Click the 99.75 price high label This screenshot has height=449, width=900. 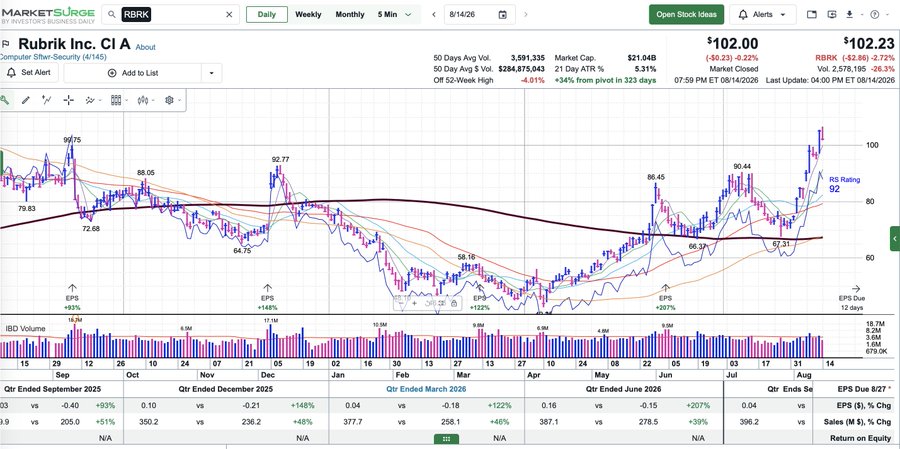pos(72,140)
